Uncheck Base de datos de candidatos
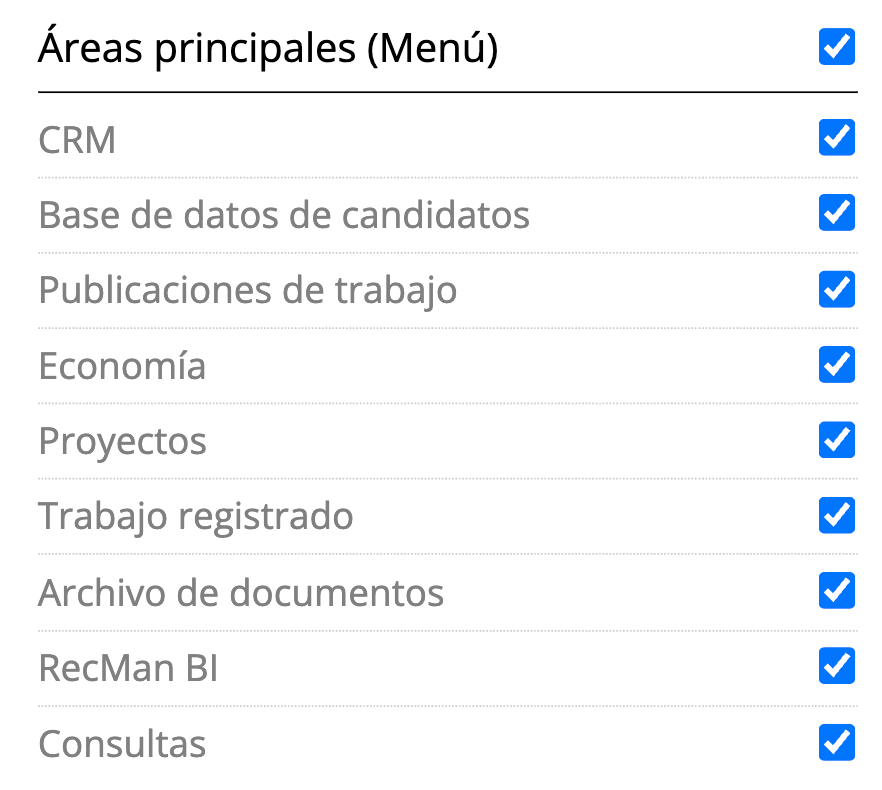The width and height of the screenshot is (882, 790). (x=836, y=213)
